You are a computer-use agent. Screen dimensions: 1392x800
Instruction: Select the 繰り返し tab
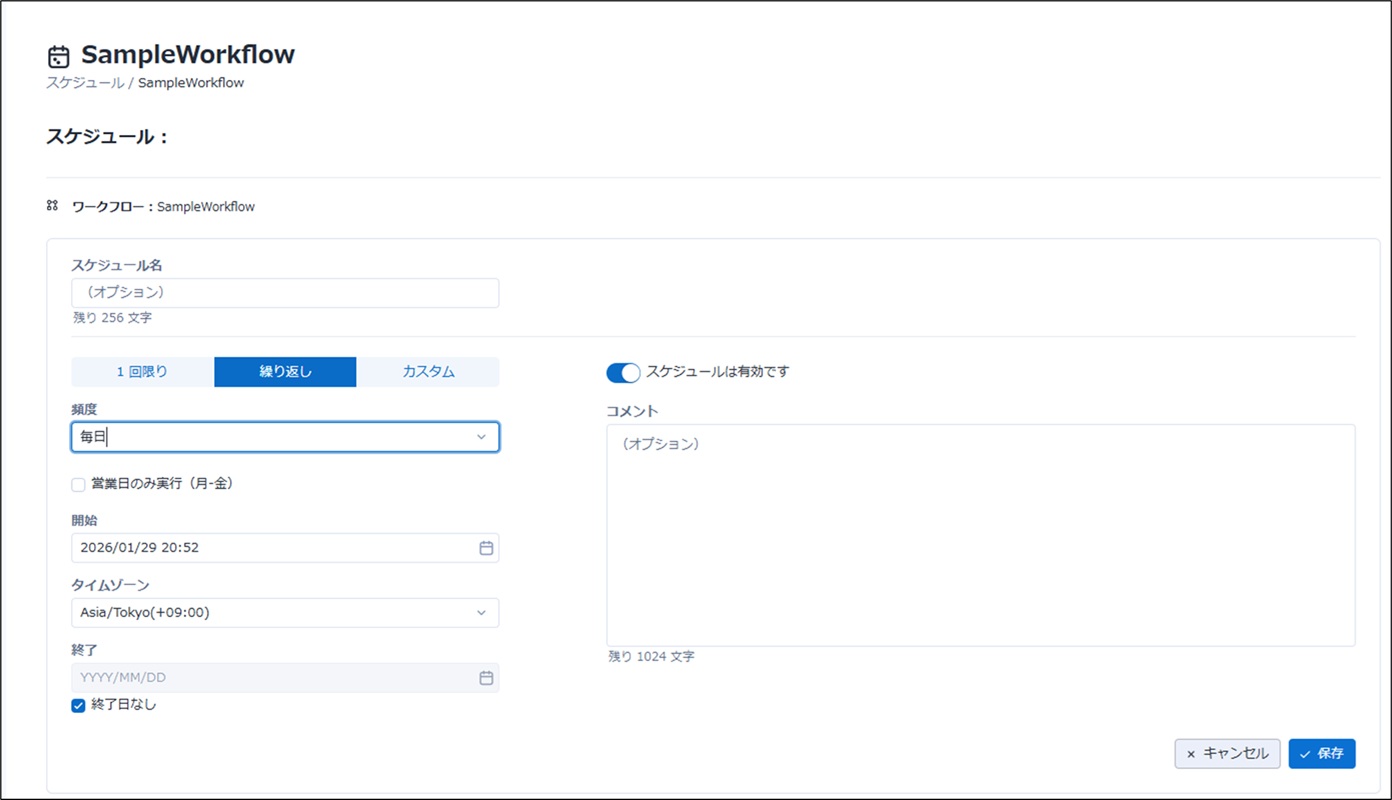[285, 372]
